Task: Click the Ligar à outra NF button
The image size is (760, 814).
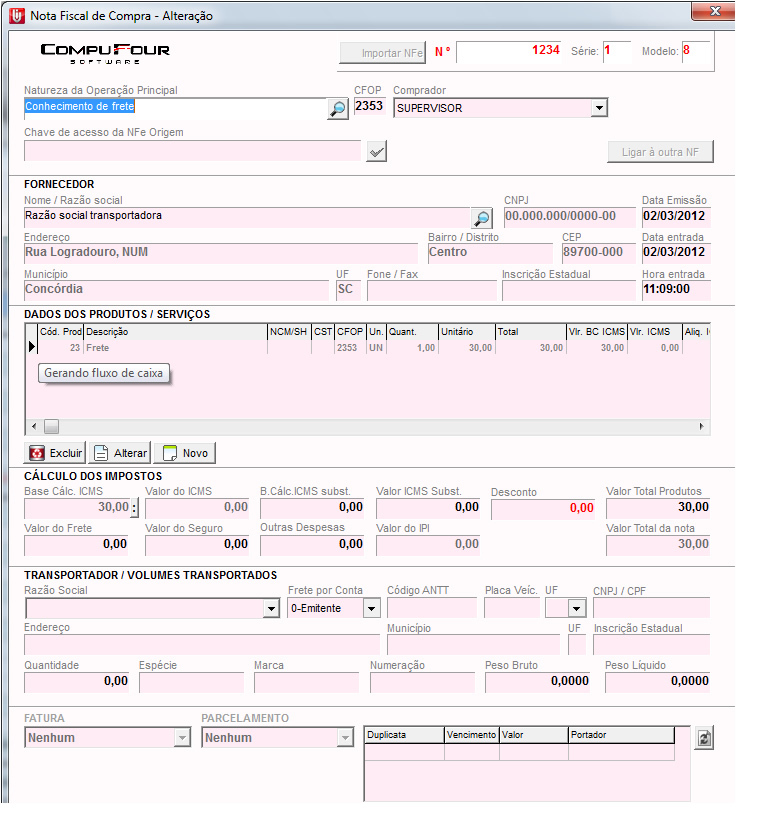Action: click(x=660, y=152)
